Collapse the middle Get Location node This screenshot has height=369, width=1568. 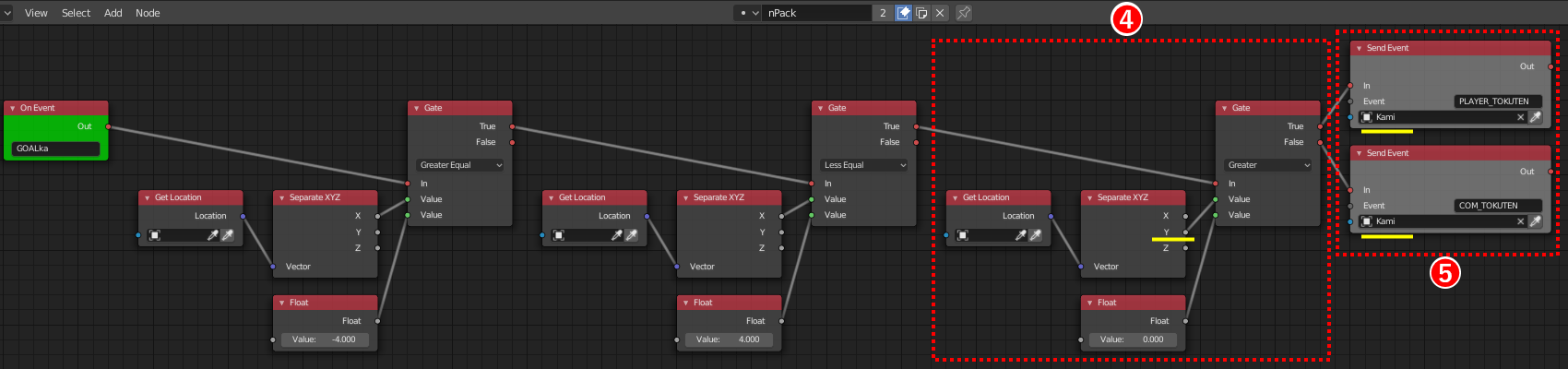coord(551,197)
